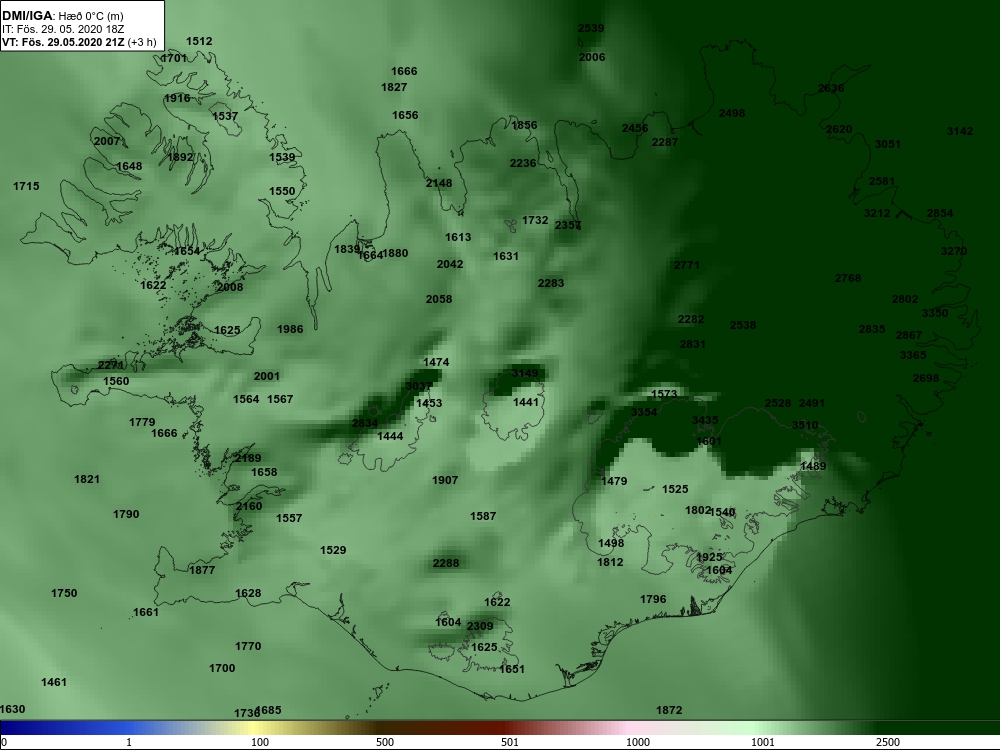Click the offshore label 3142
The width and height of the screenshot is (1000, 750).
[960, 131]
